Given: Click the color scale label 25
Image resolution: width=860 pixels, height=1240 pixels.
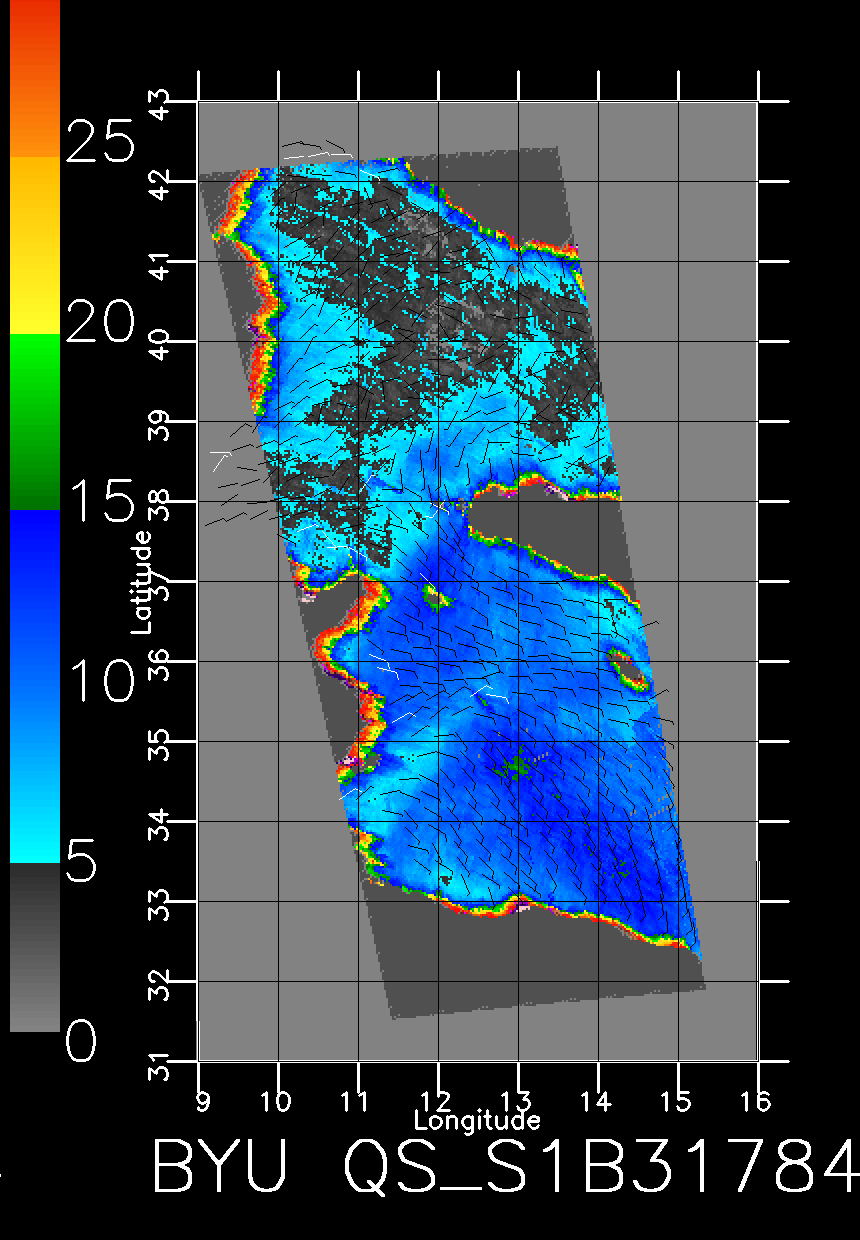Looking at the screenshot, I should click(x=99, y=142).
